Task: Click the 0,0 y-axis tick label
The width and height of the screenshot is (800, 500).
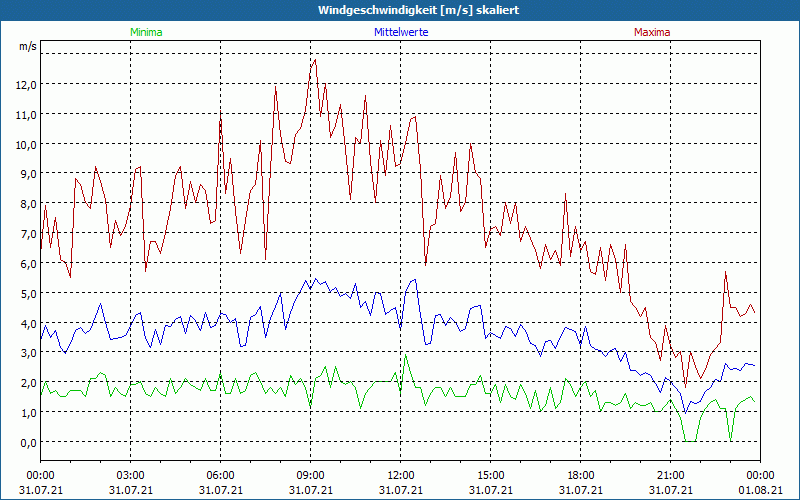Action: tap(28, 443)
